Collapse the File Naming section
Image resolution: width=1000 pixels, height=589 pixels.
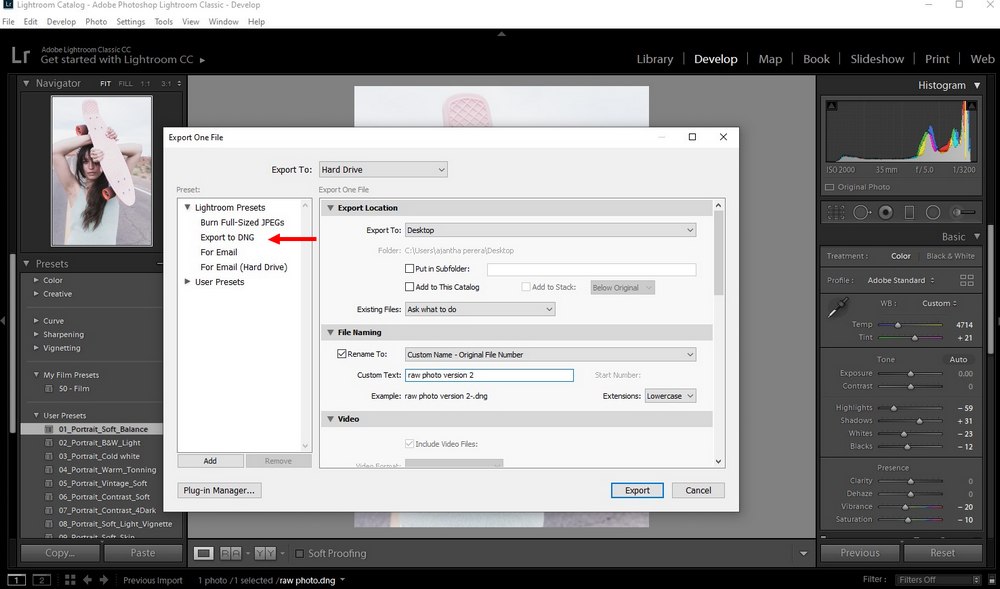(x=330, y=332)
